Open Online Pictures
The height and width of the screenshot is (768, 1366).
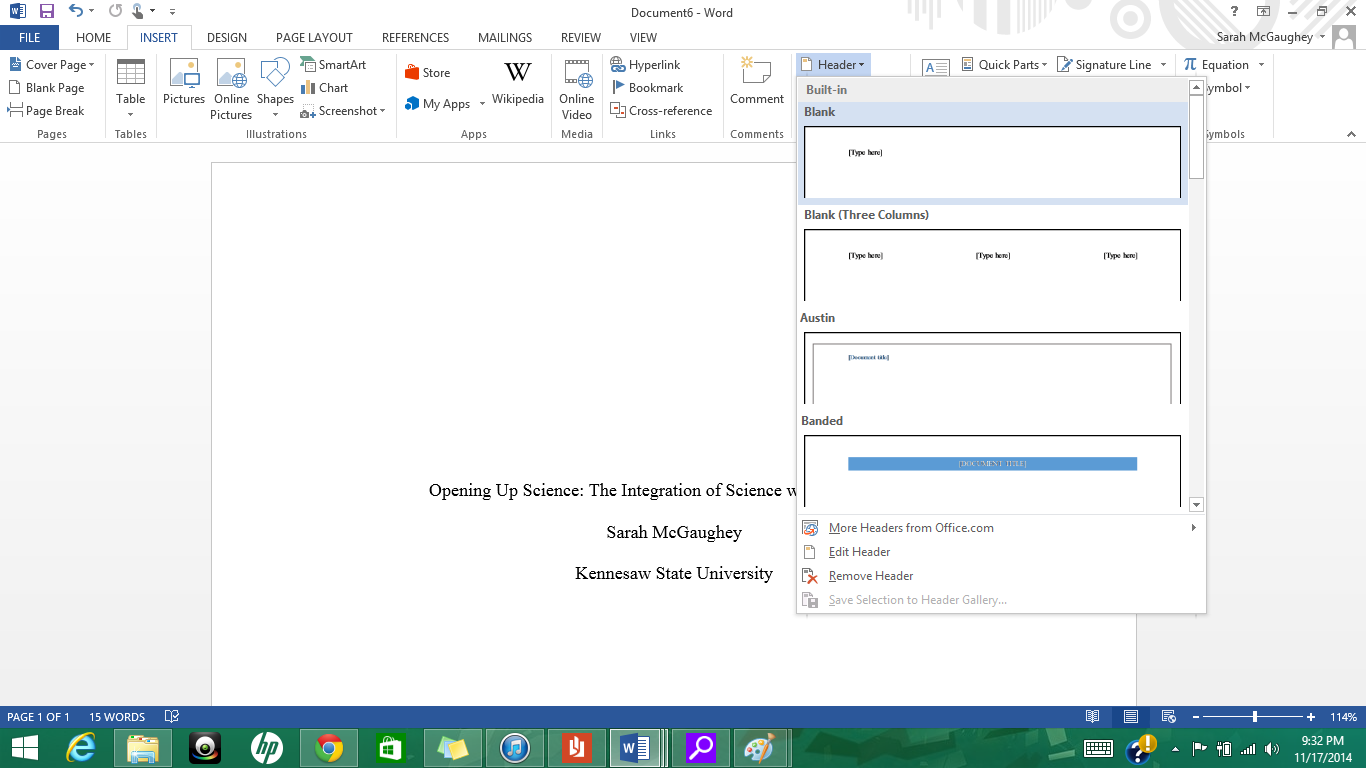(x=231, y=89)
